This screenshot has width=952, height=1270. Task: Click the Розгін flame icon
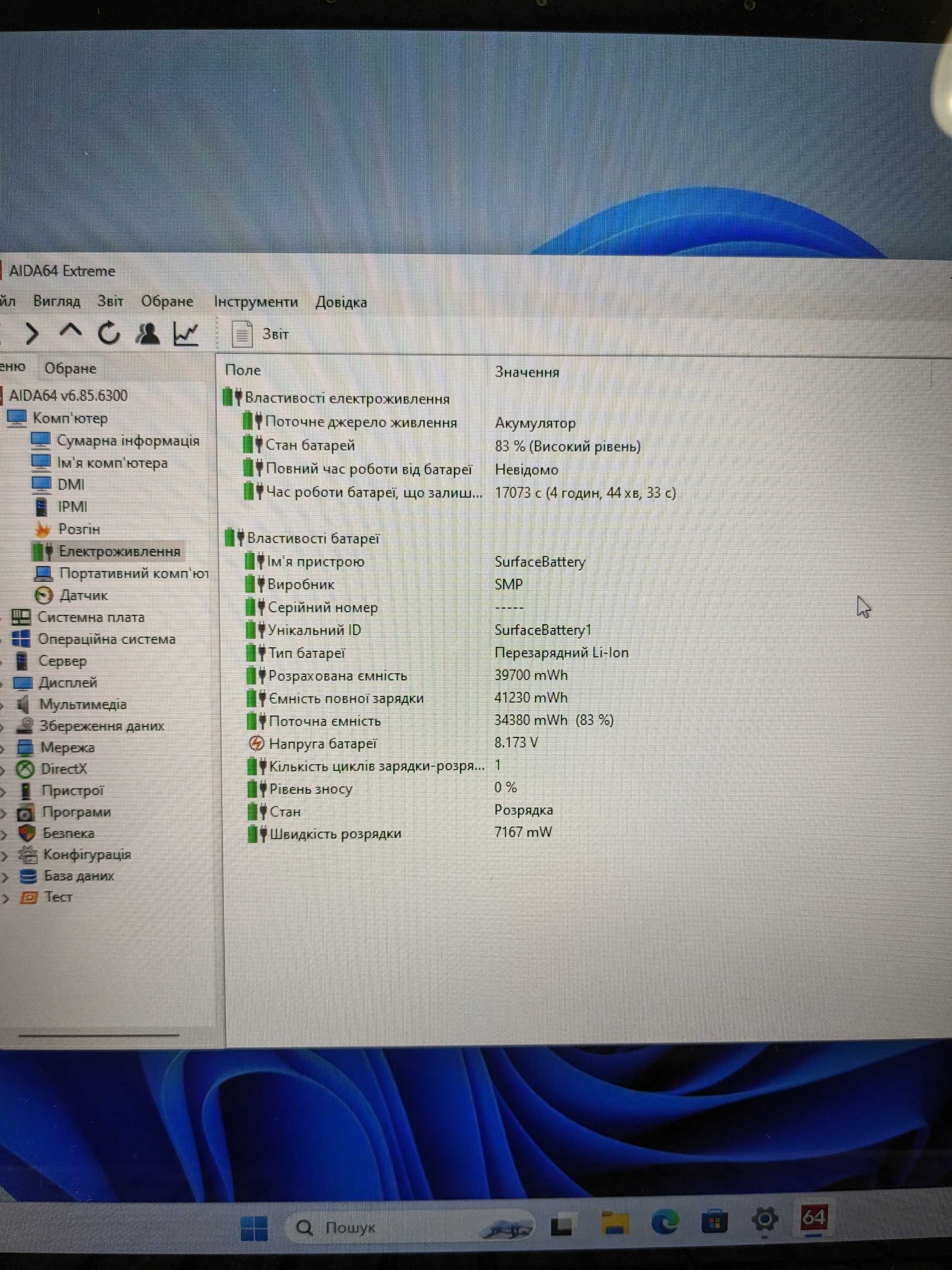pos(42,529)
